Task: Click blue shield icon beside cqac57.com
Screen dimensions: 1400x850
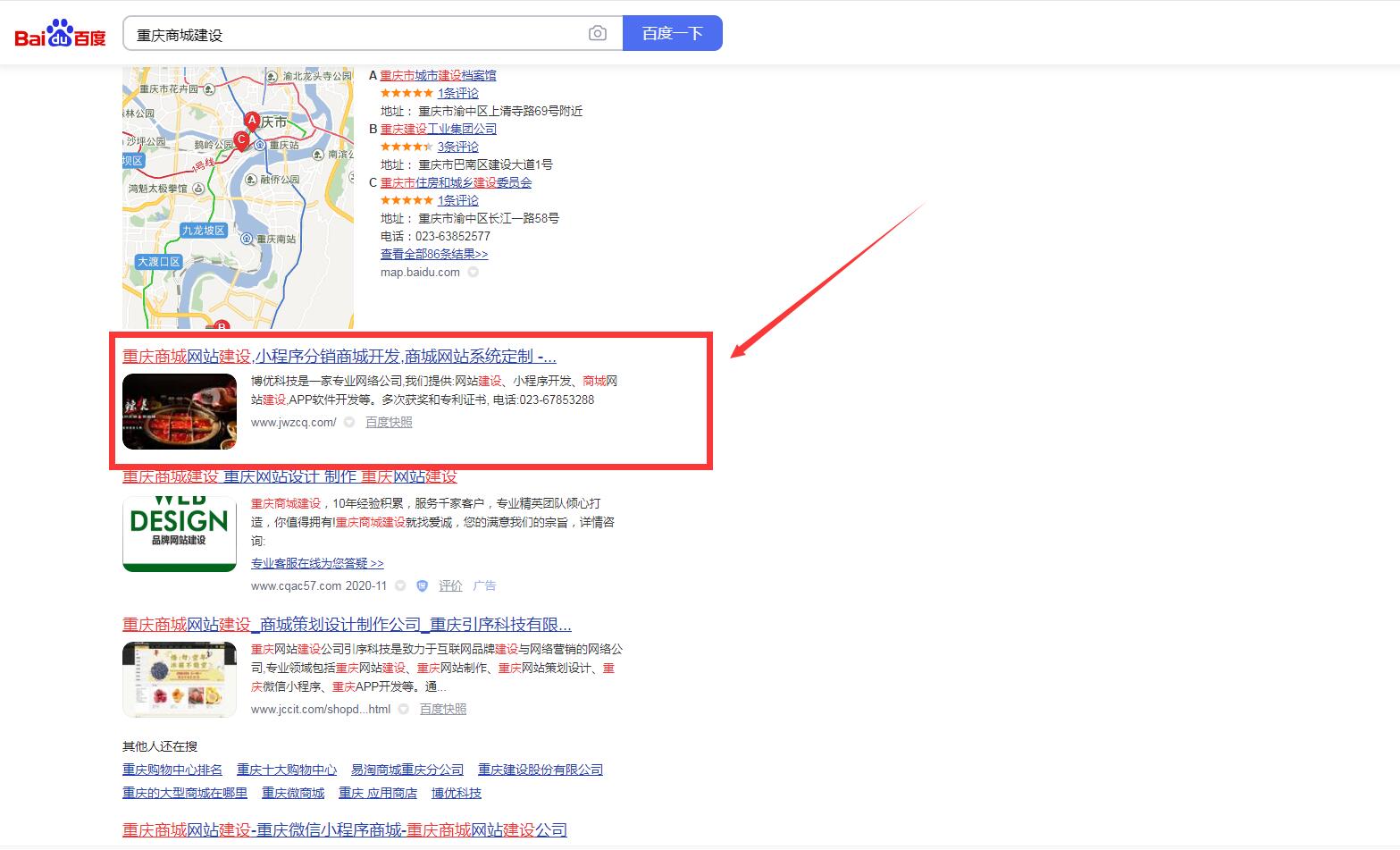Action: pyautogui.click(x=423, y=586)
